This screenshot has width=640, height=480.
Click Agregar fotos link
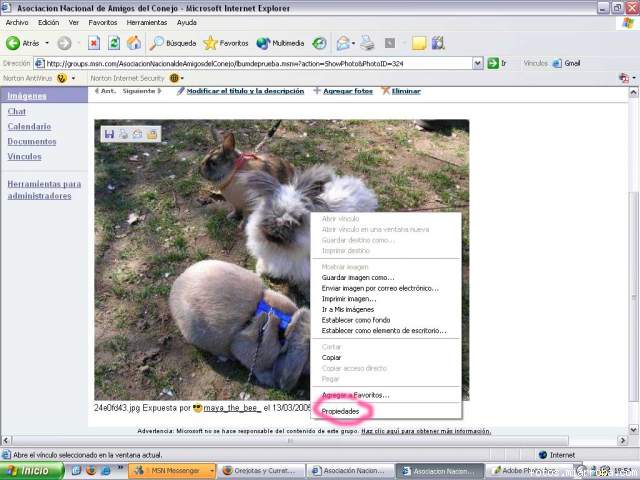click(348, 91)
